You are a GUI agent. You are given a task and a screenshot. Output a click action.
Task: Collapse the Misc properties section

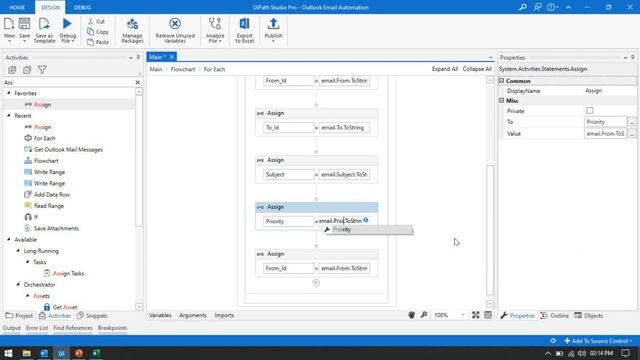click(x=502, y=100)
